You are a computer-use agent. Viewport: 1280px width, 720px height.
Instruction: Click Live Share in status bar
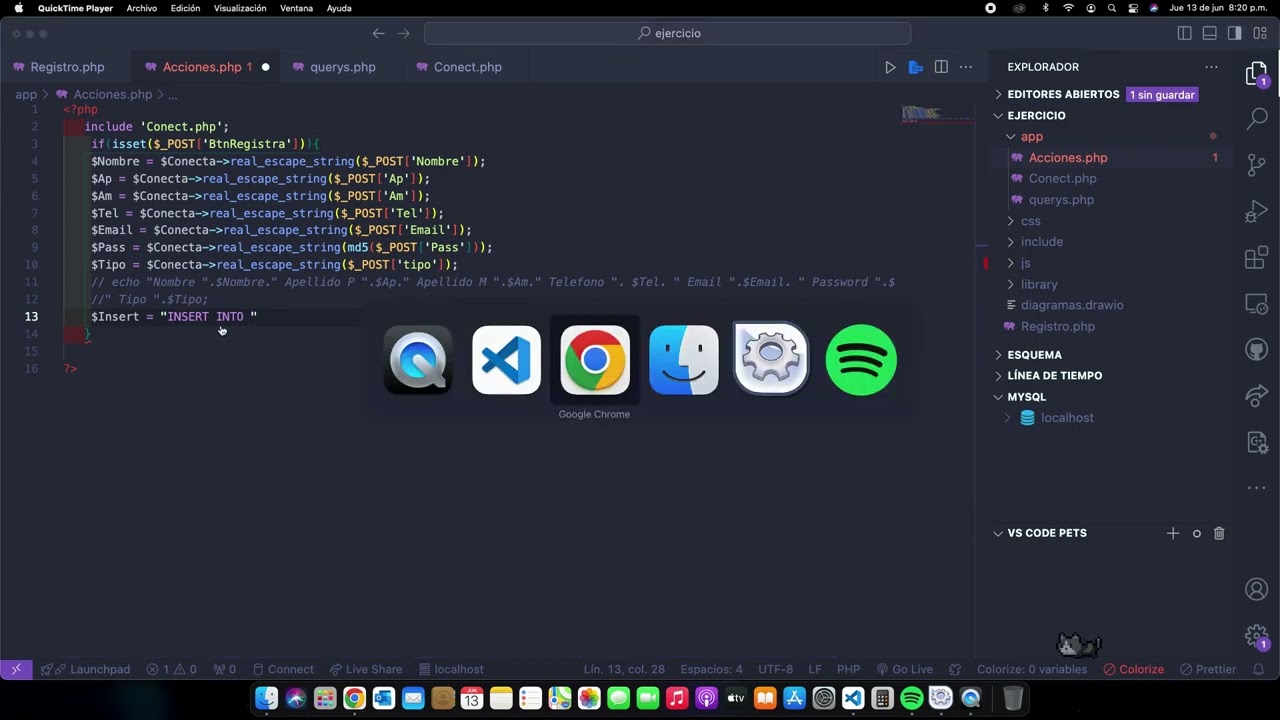(x=365, y=669)
